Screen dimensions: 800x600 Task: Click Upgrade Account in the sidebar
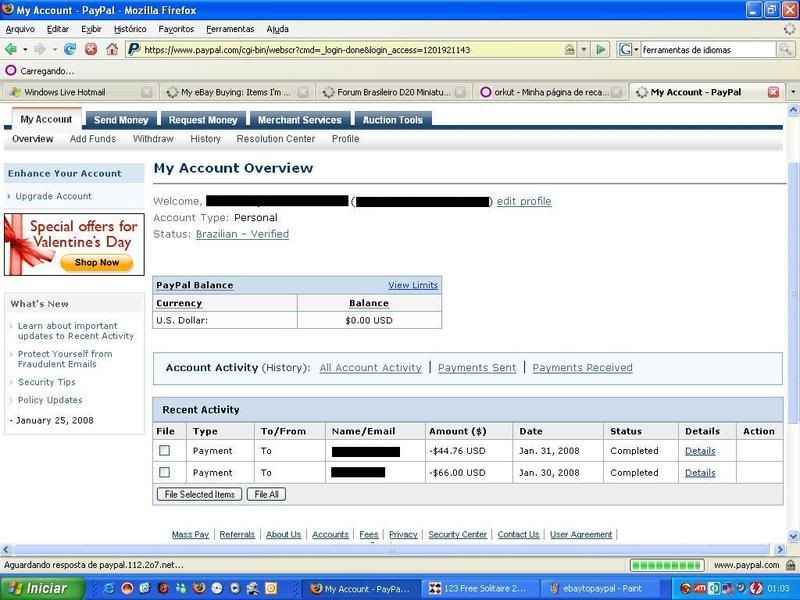coord(54,196)
